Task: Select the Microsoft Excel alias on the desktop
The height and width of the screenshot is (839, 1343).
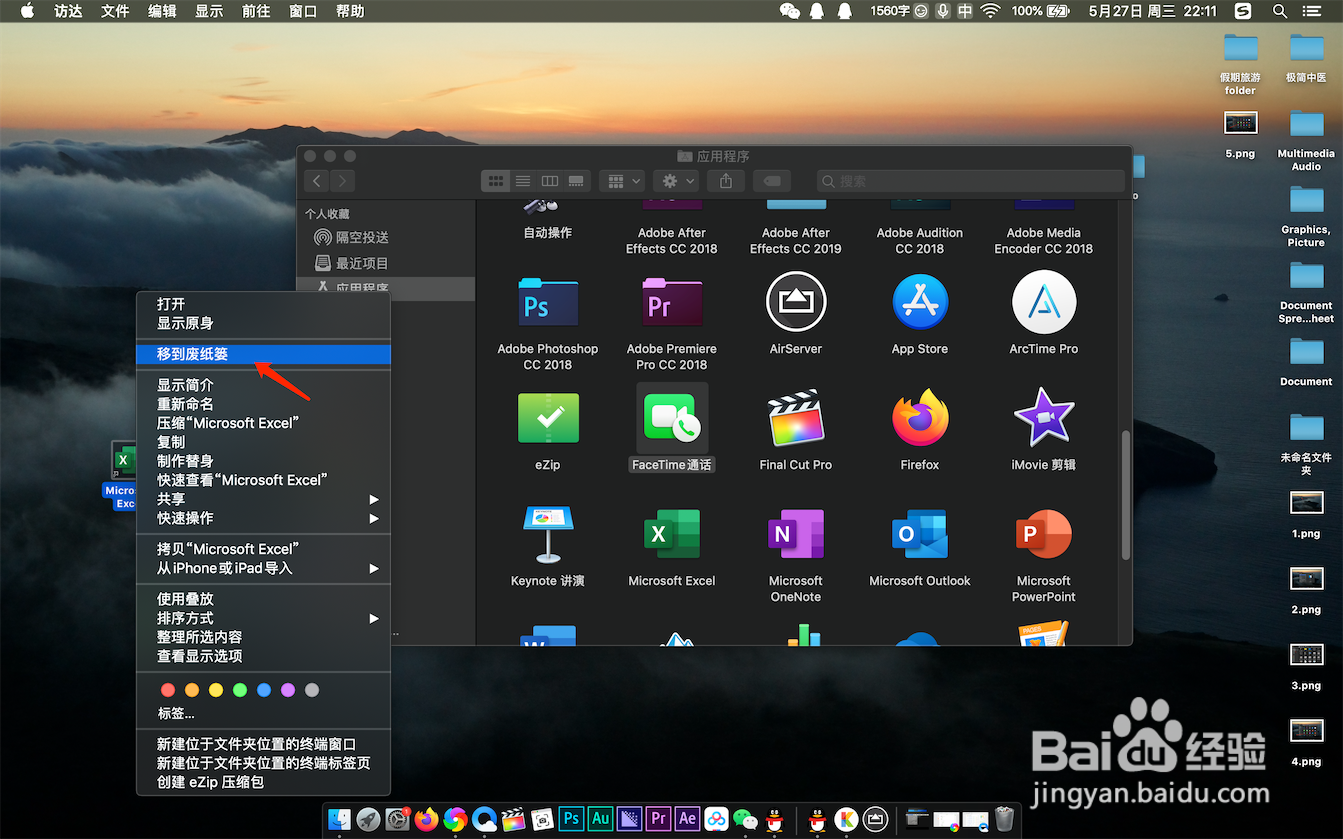Action: [123, 461]
